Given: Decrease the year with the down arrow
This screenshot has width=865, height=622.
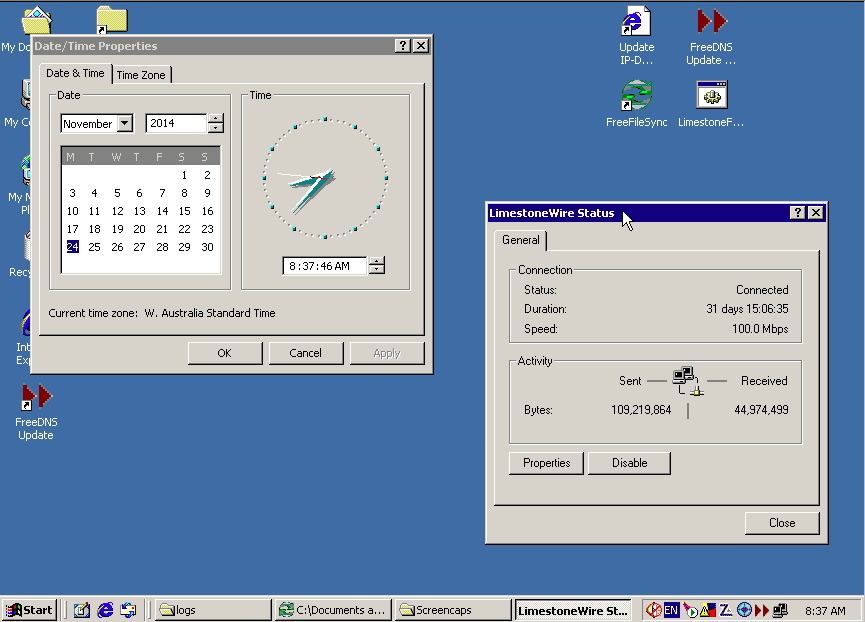Looking at the screenshot, I should pos(216,128).
